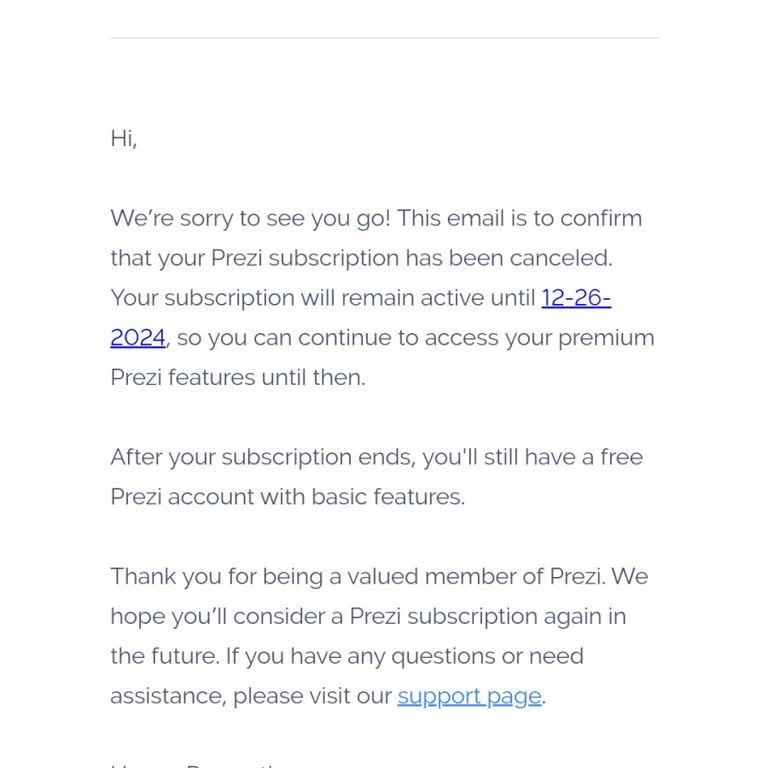Click the "2024" portion of the date link
The width and height of the screenshot is (768, 768).
[x=137, y=338]
